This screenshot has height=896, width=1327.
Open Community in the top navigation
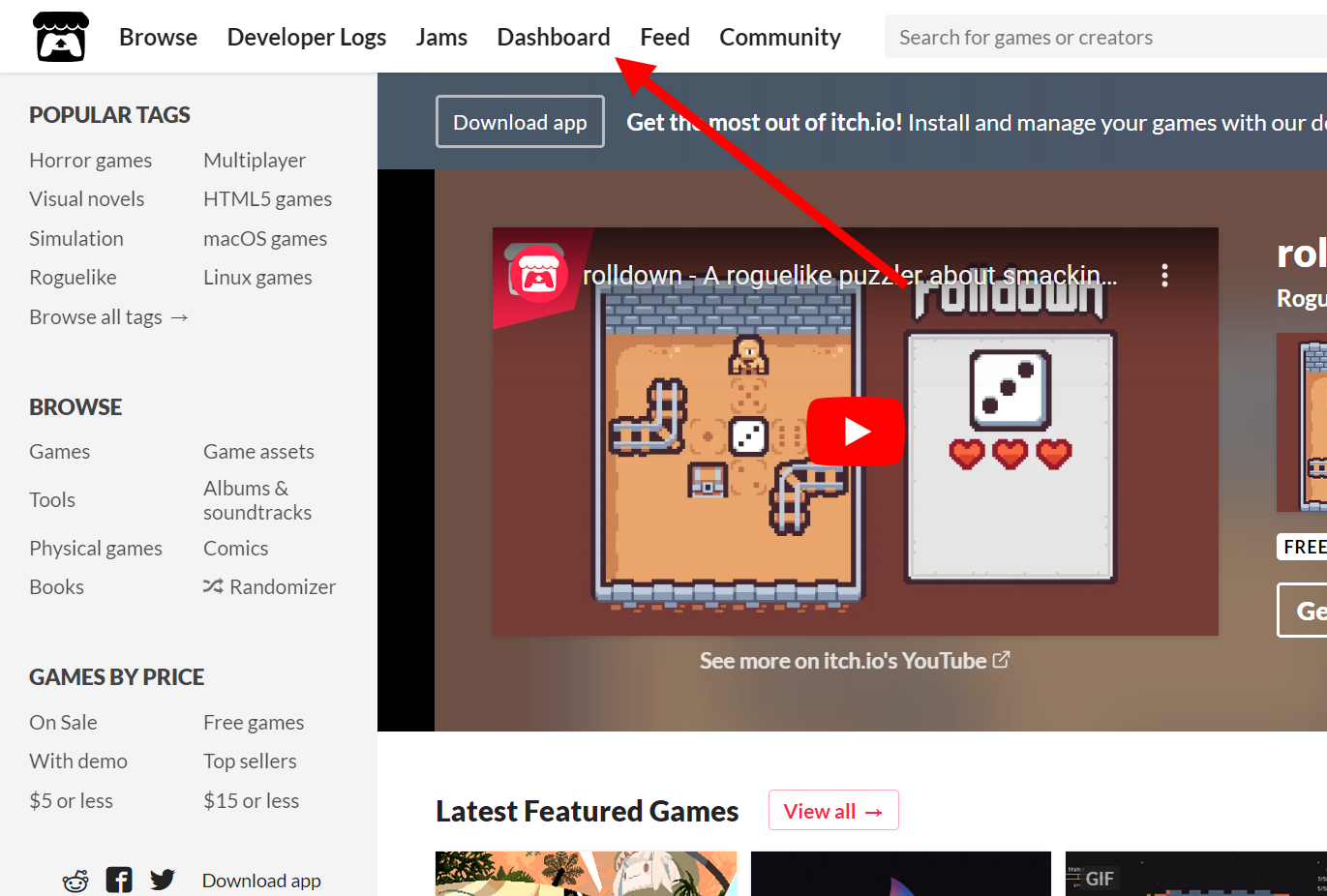tap(780, 37)
